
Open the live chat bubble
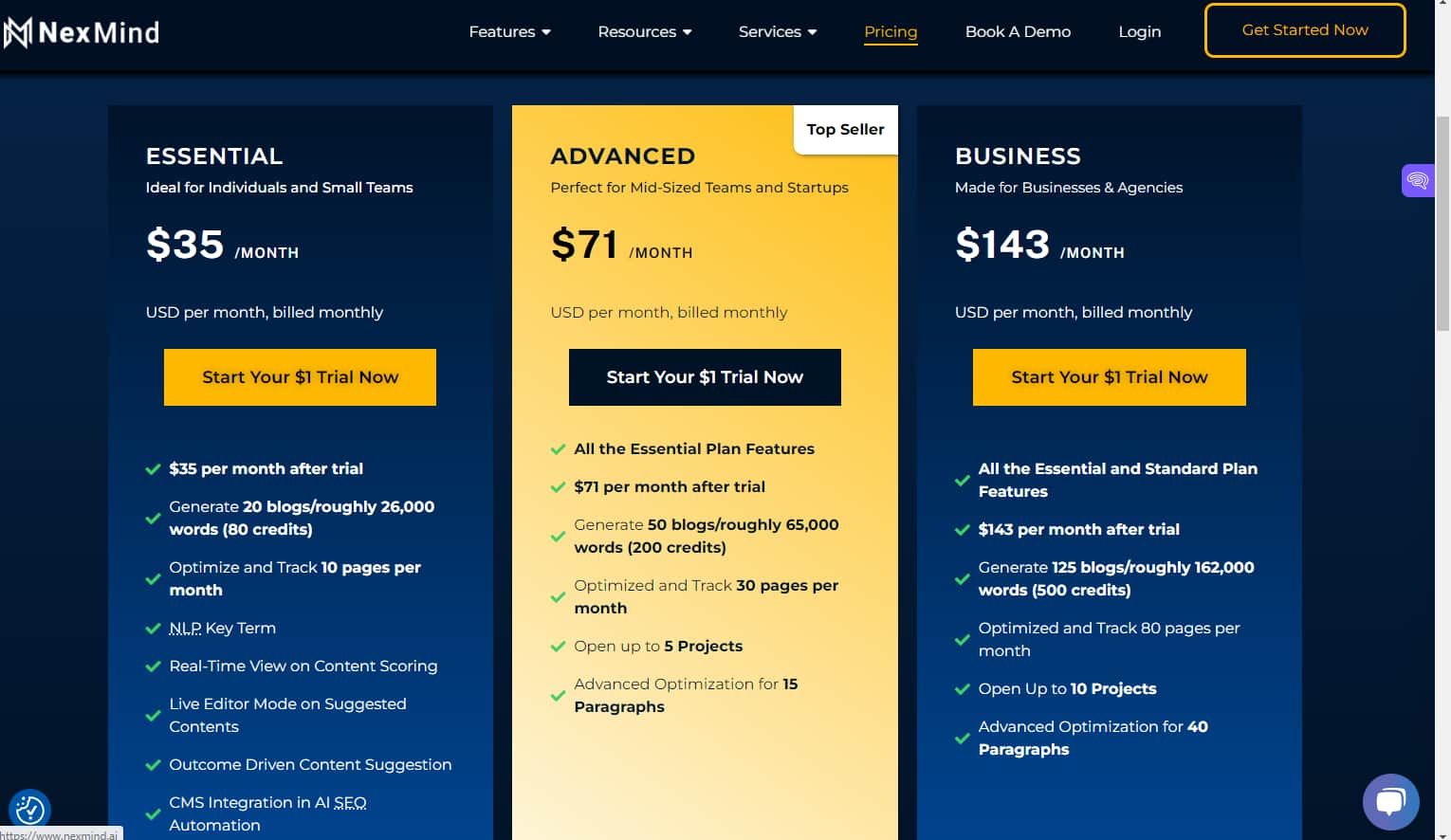[1390, 801]
